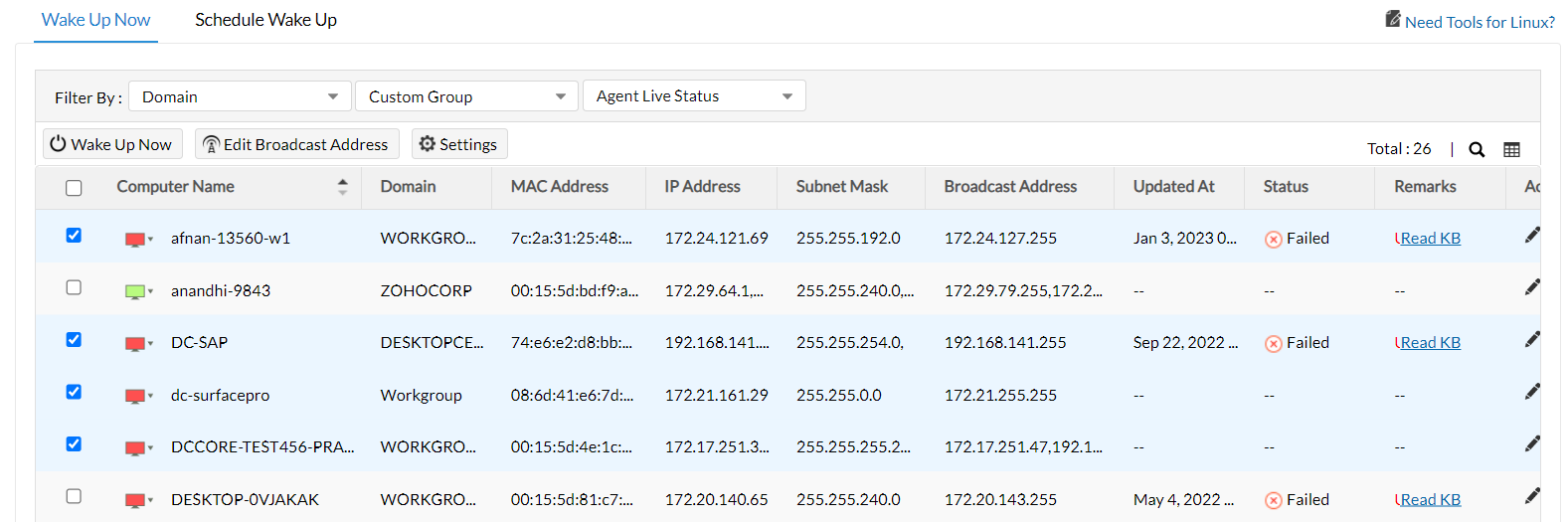This screenshot has width=1568, height=522.
Task: Check the box for anandhi-9843
Action: (x=74, y=287)
